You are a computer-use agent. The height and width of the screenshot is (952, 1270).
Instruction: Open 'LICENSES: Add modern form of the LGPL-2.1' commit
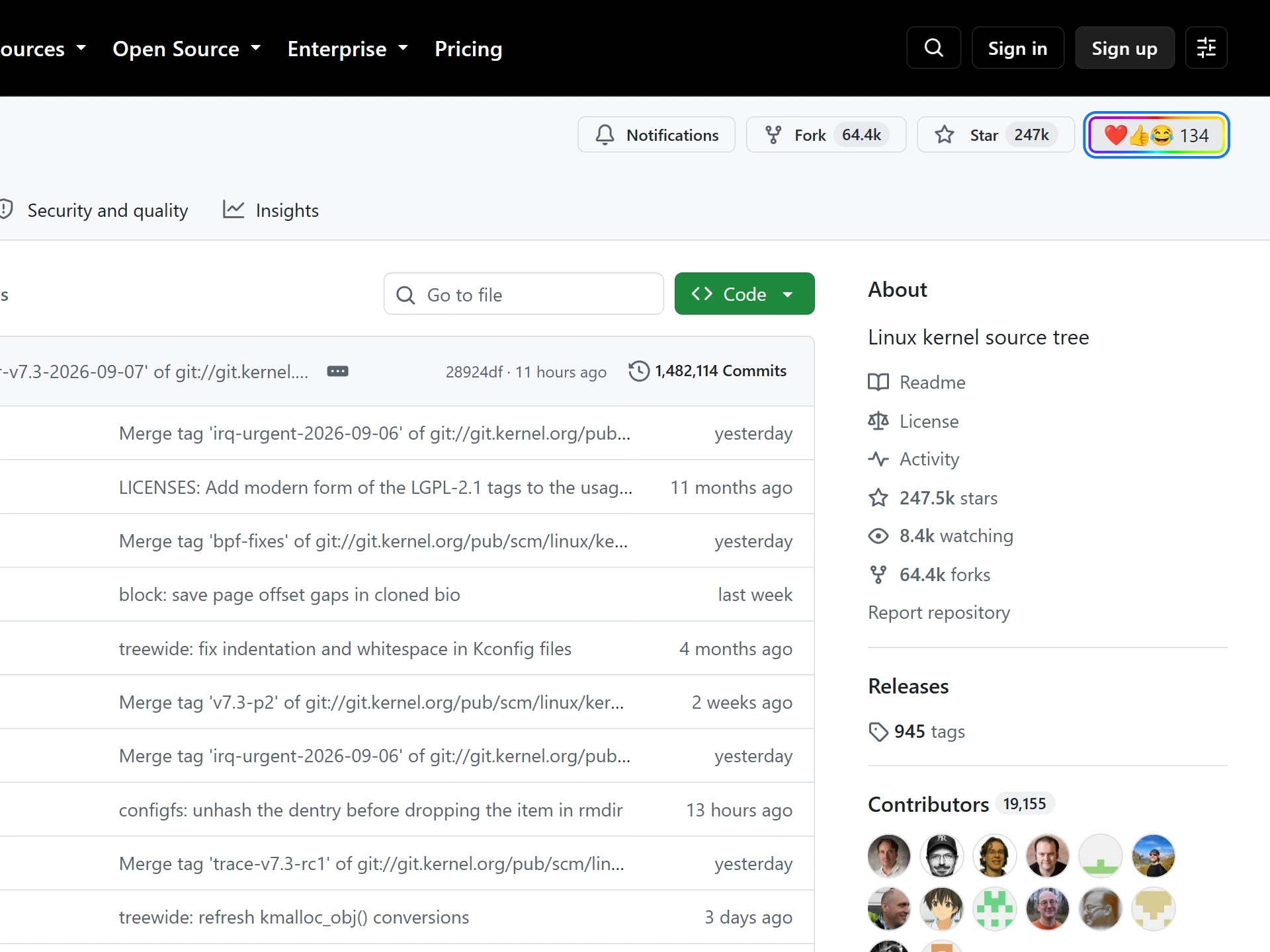coord(376,487)
